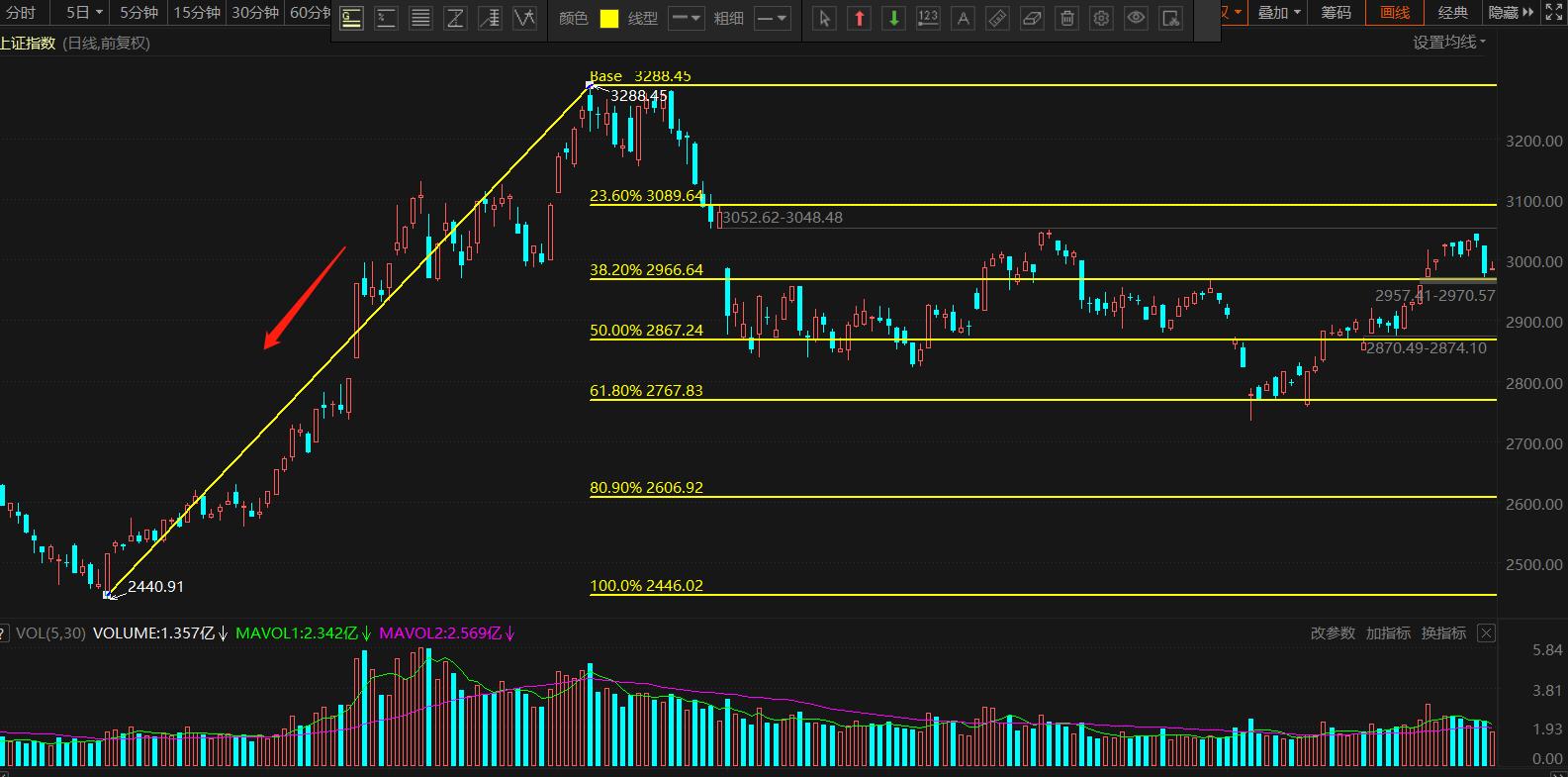The image size is (1568, 777).
Task: Pick the Z-shaped line drawing tool
Action: (x=455, y=18)
